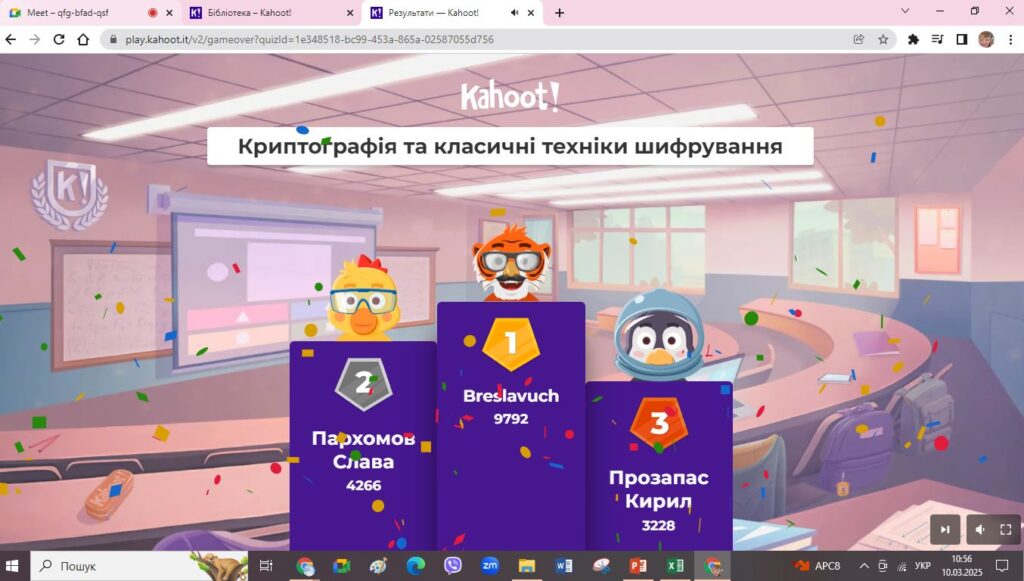Switch the УКР keyboard language

coord(923,566)
